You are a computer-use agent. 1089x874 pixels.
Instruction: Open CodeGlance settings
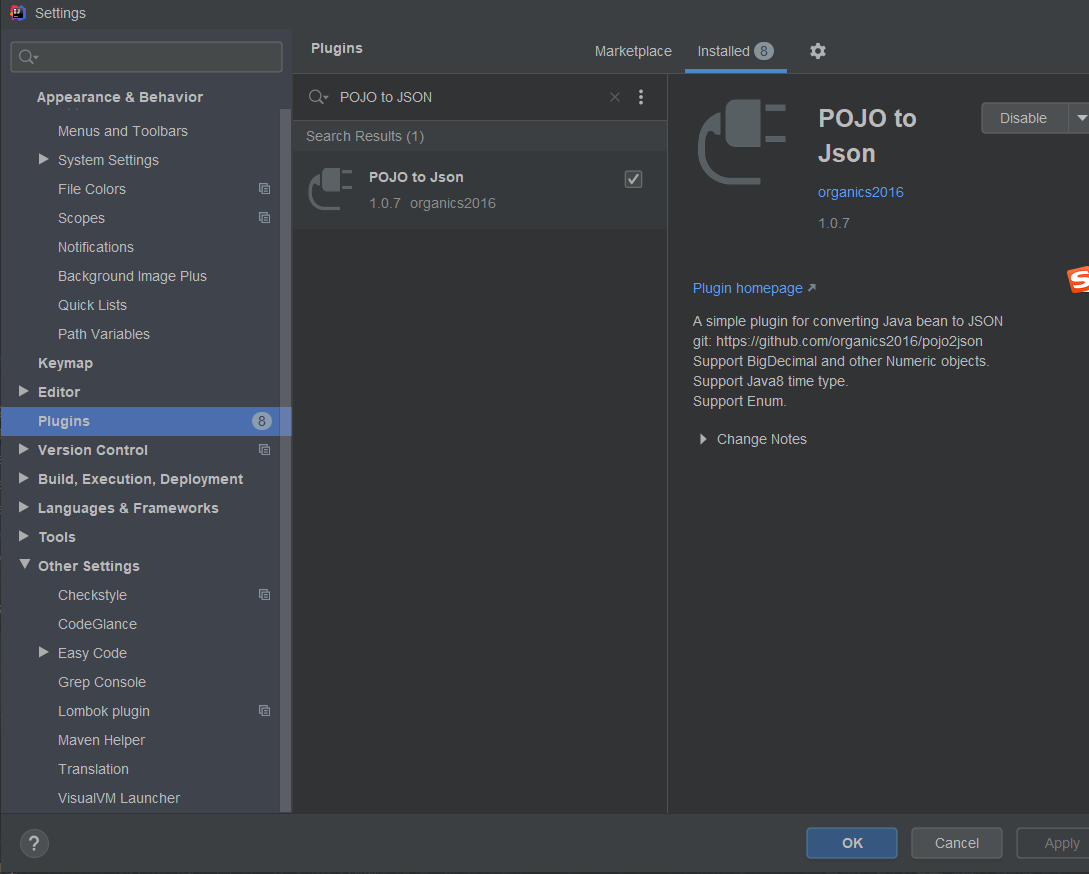tap(97, 624)
